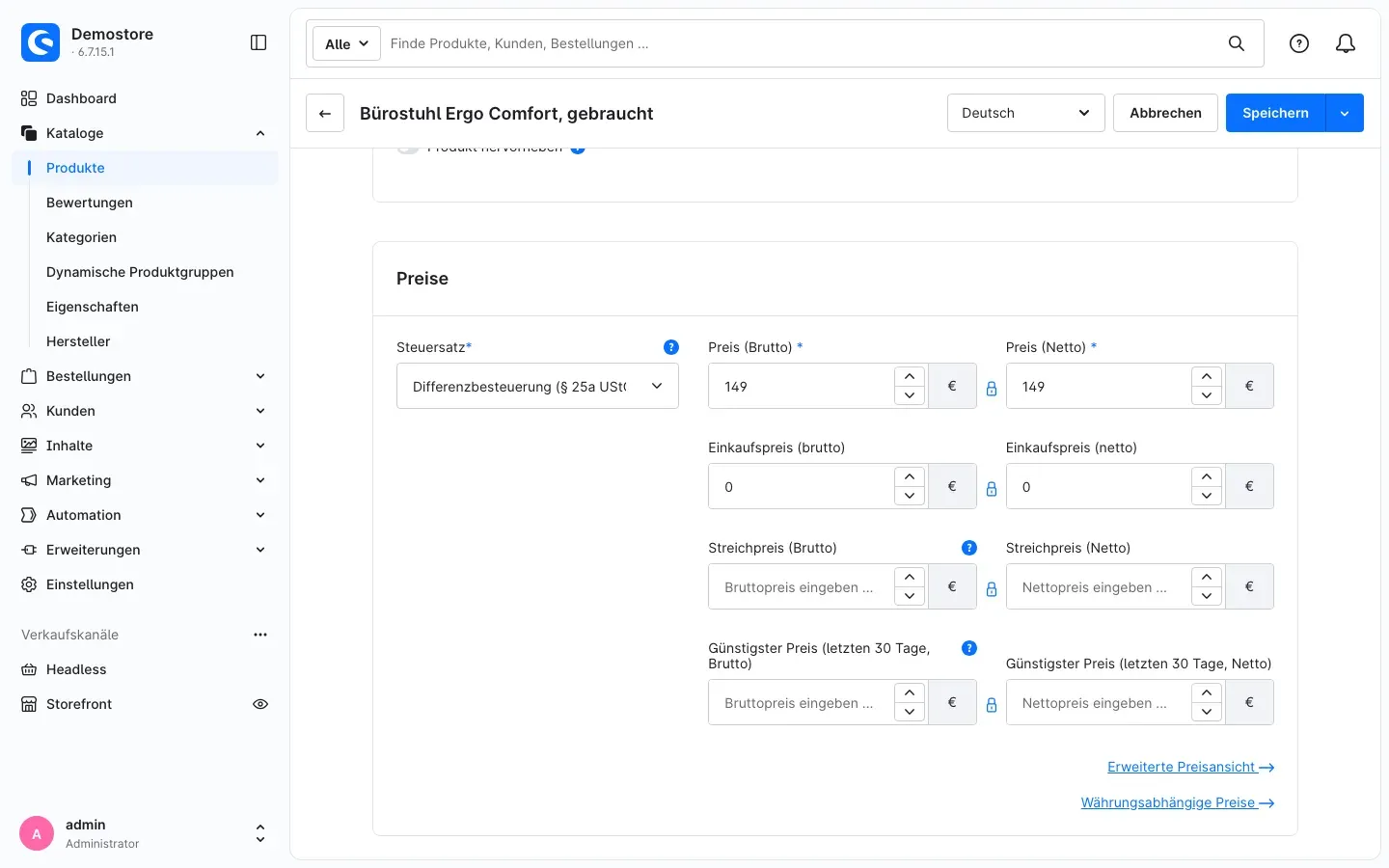1389x868 pixels.
Task: Click the Günstigster Preis help icon
Action: pos(969,648)
